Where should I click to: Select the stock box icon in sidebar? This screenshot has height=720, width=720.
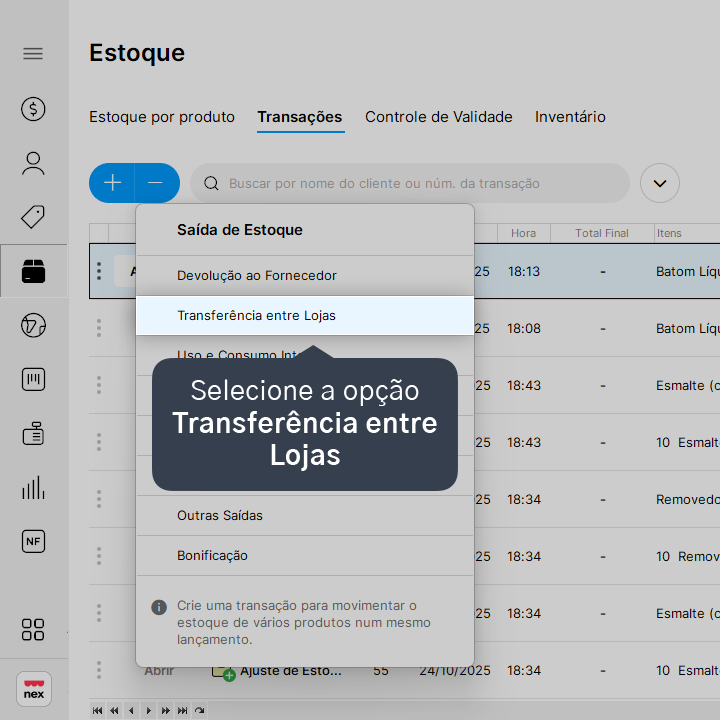tap(33, 271)
